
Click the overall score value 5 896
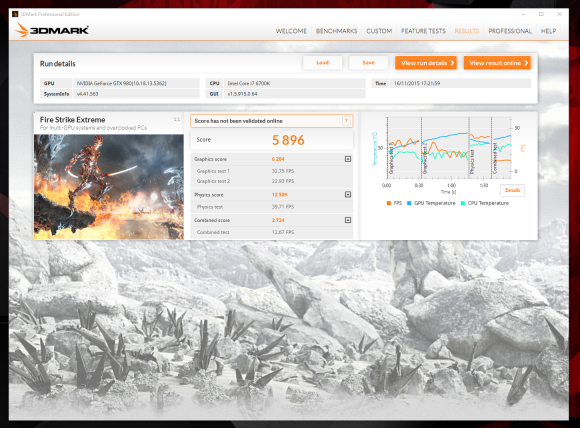[288, 140]
